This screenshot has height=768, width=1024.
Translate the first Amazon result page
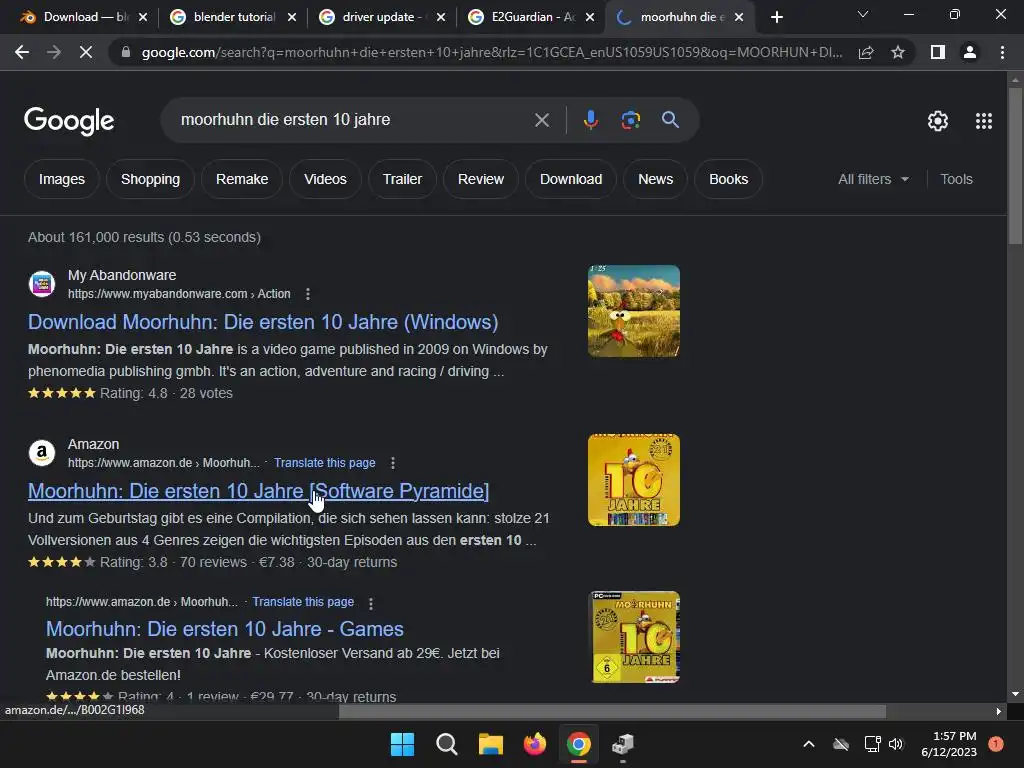325,463
